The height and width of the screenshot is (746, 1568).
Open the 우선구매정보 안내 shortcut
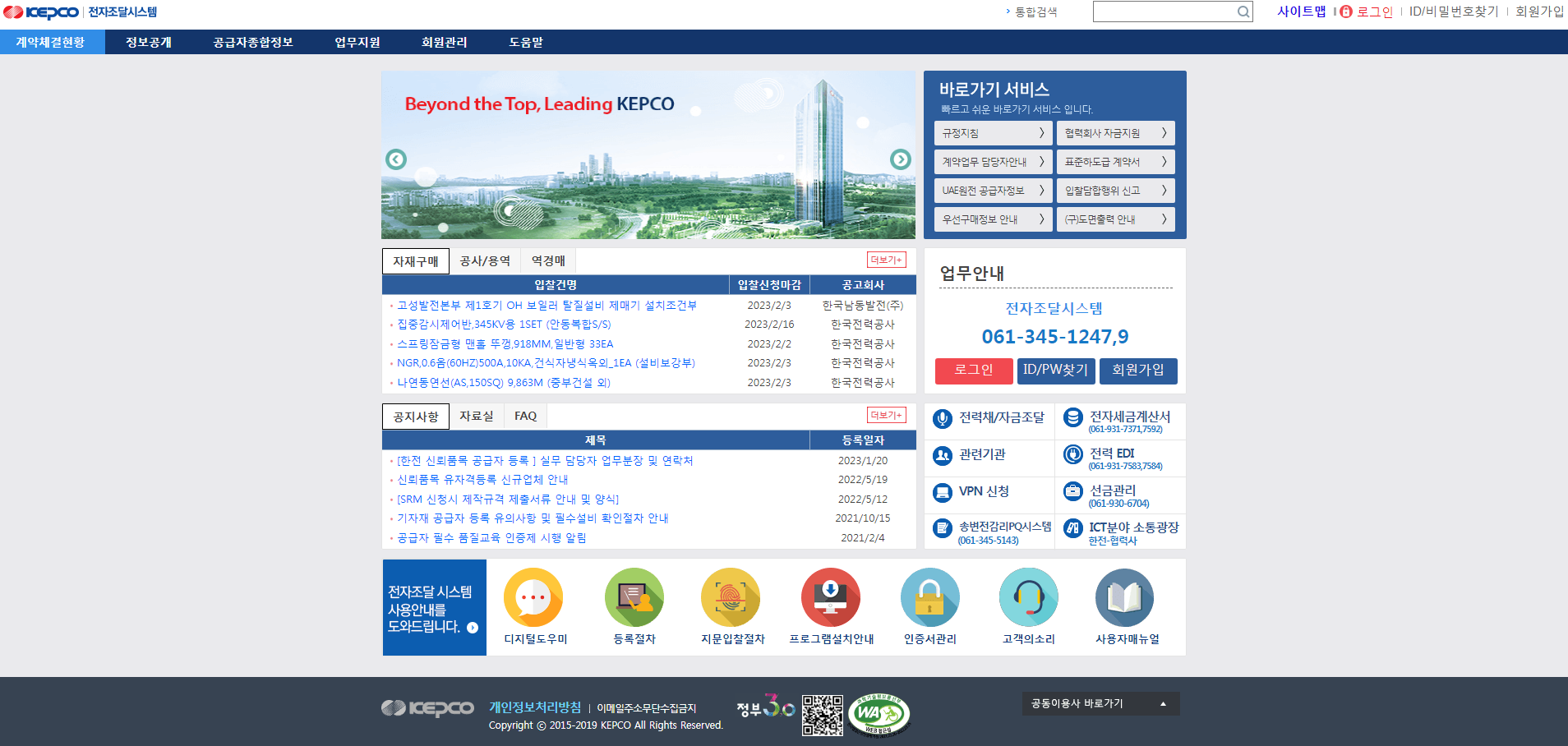[x=993, y=219]
